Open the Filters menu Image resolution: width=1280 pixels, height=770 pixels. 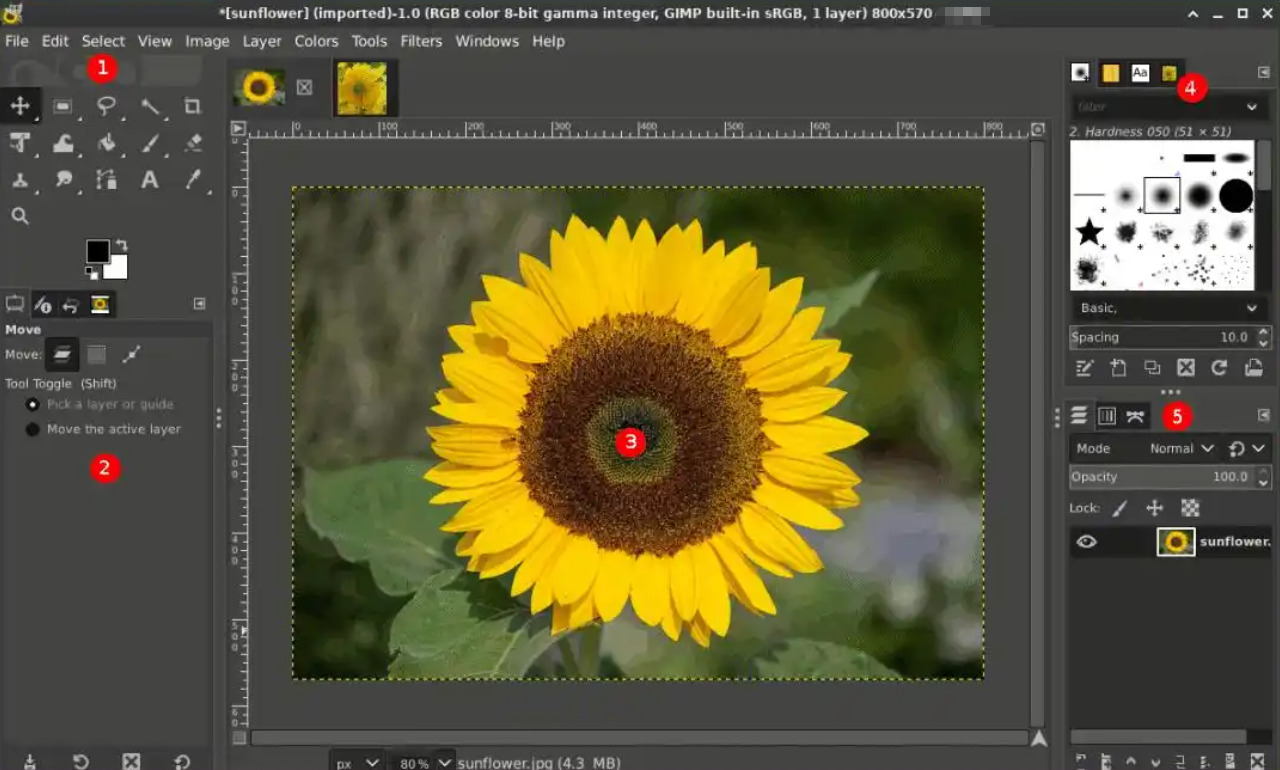(x=421, y=41)
